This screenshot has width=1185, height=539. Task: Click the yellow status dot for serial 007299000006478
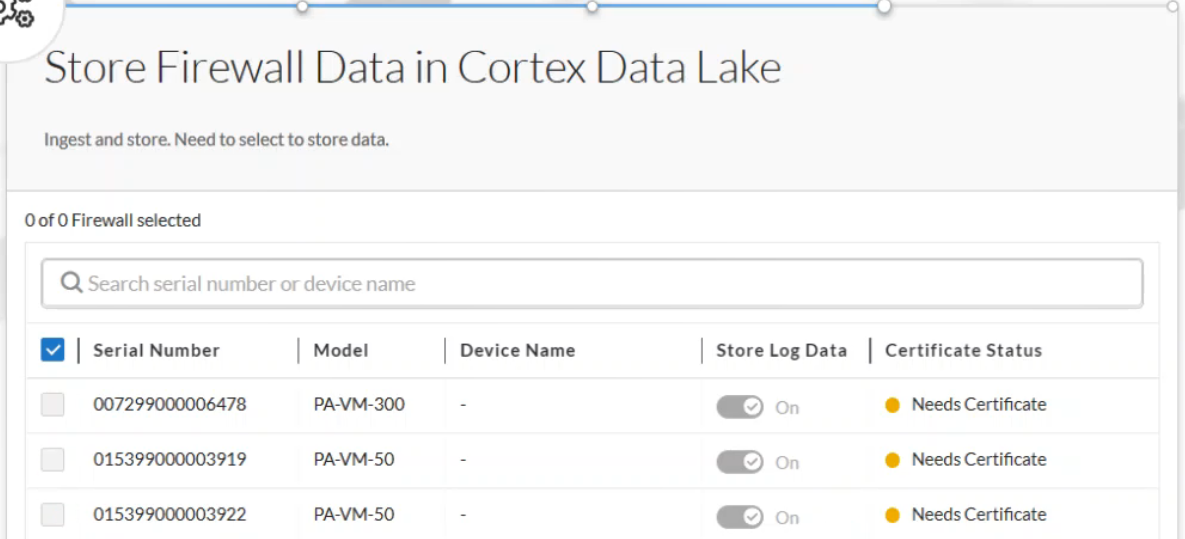892,405
